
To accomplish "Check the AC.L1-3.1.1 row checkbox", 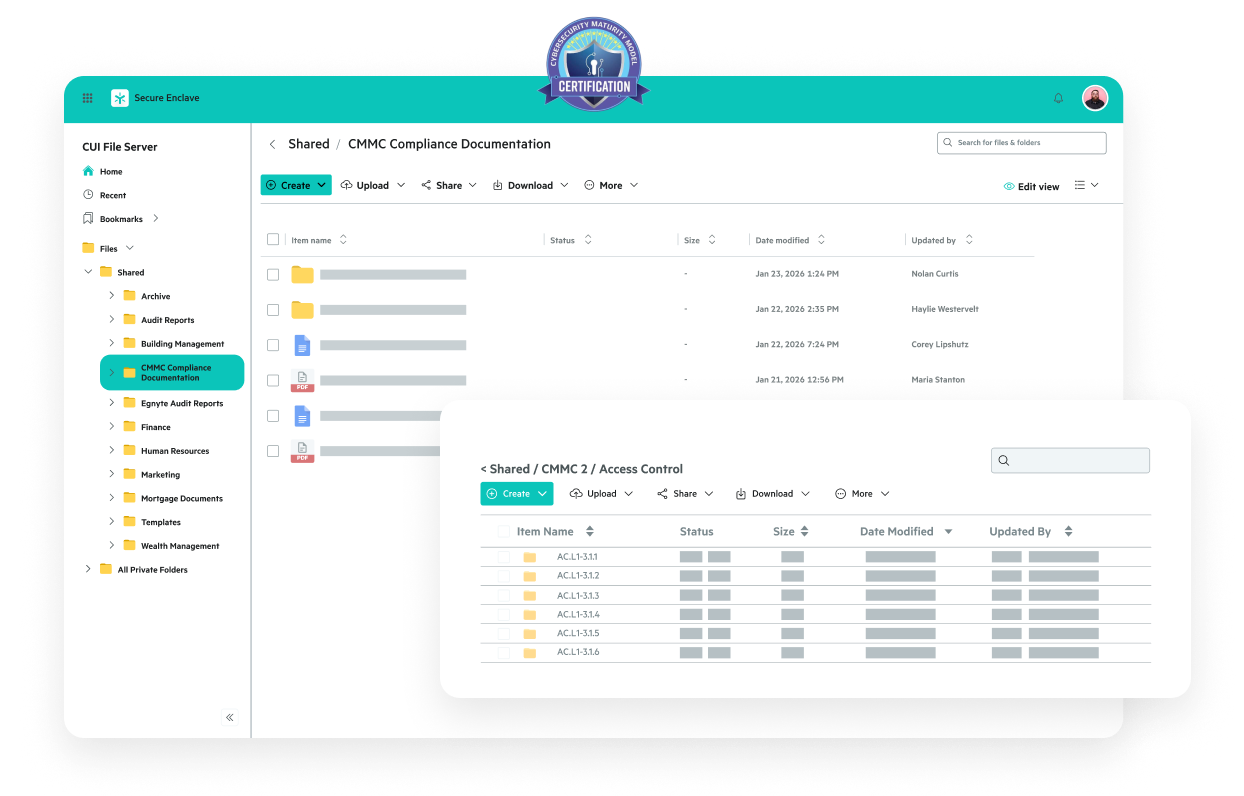I will tap(504, 557).
